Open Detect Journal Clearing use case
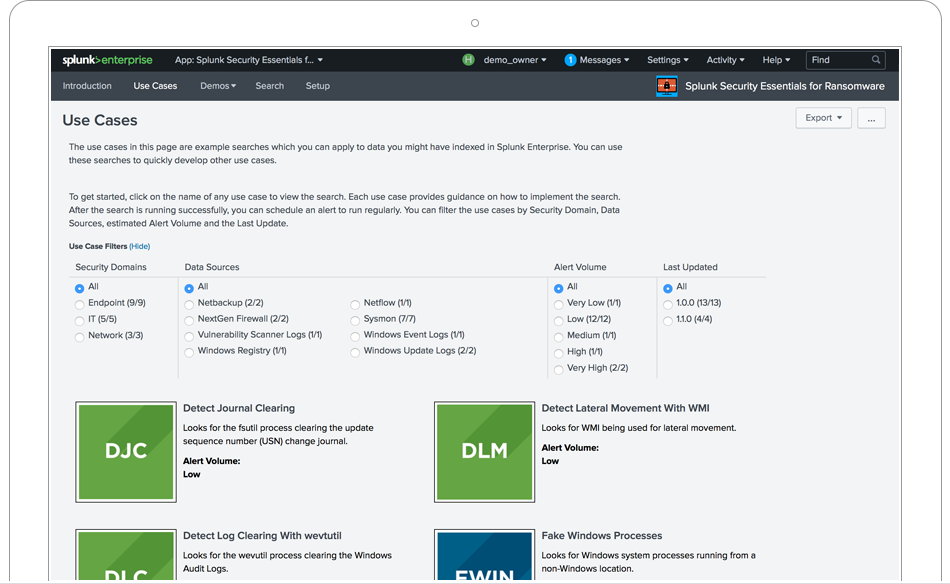The image size is (950, 584). coord(239,408)
